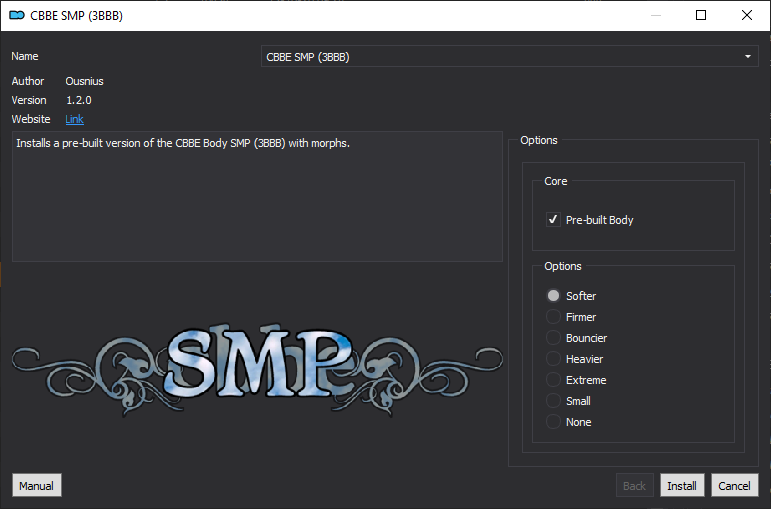771x509 pixels.
Task: Minimize the installer window
Action: tap(656, 15)
